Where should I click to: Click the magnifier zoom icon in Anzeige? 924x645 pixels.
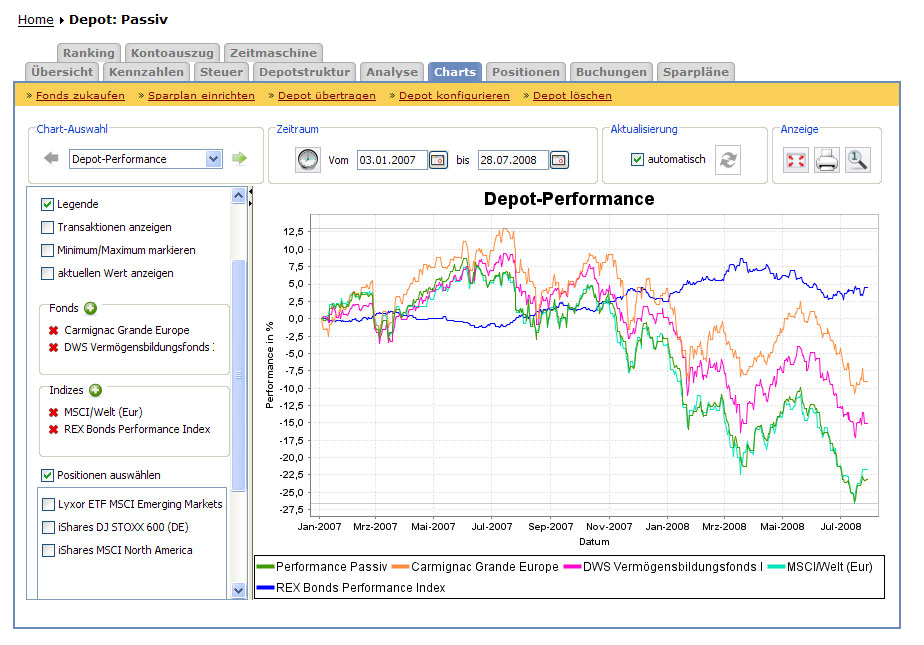pos(857,160)
